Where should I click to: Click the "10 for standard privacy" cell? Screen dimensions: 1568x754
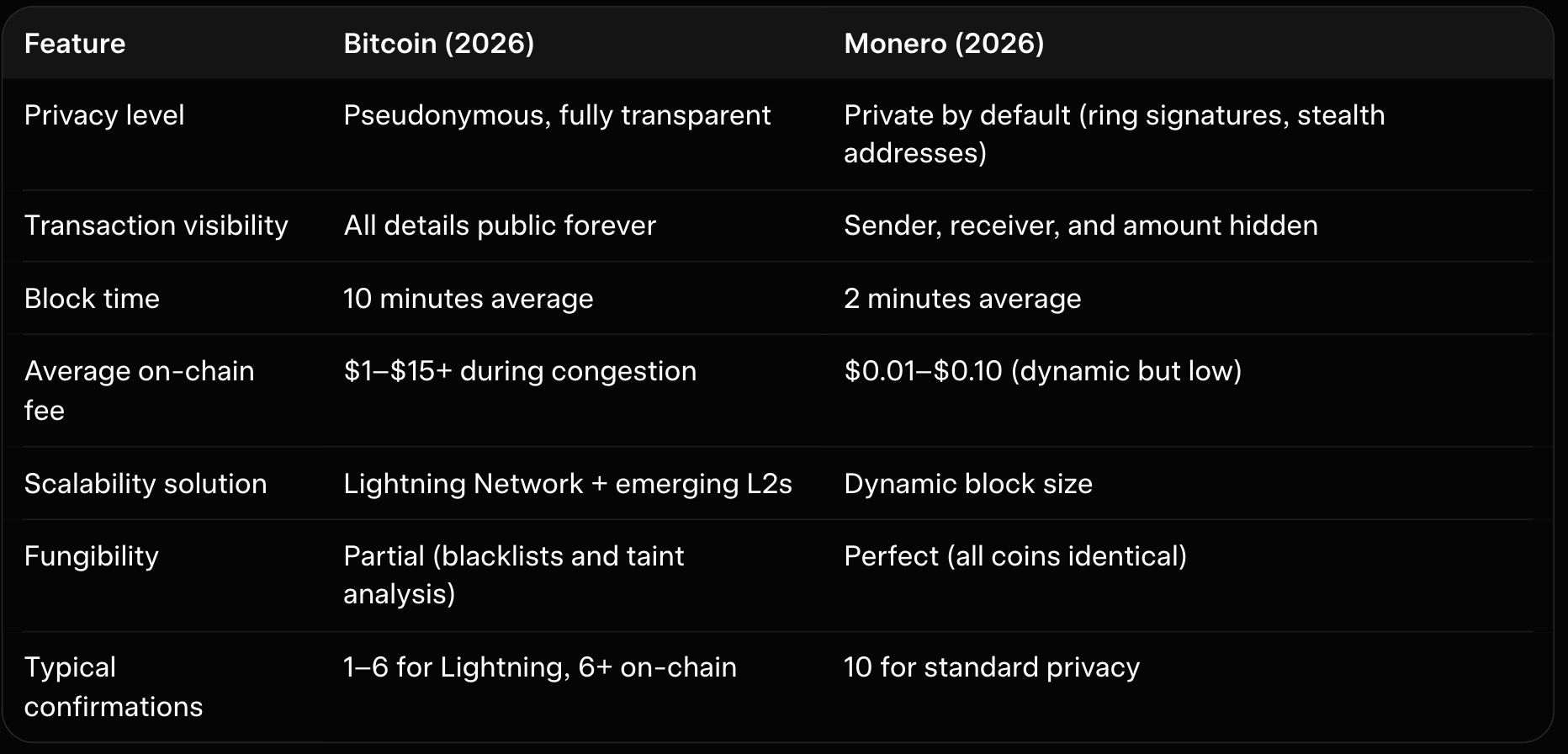point(991,667)
